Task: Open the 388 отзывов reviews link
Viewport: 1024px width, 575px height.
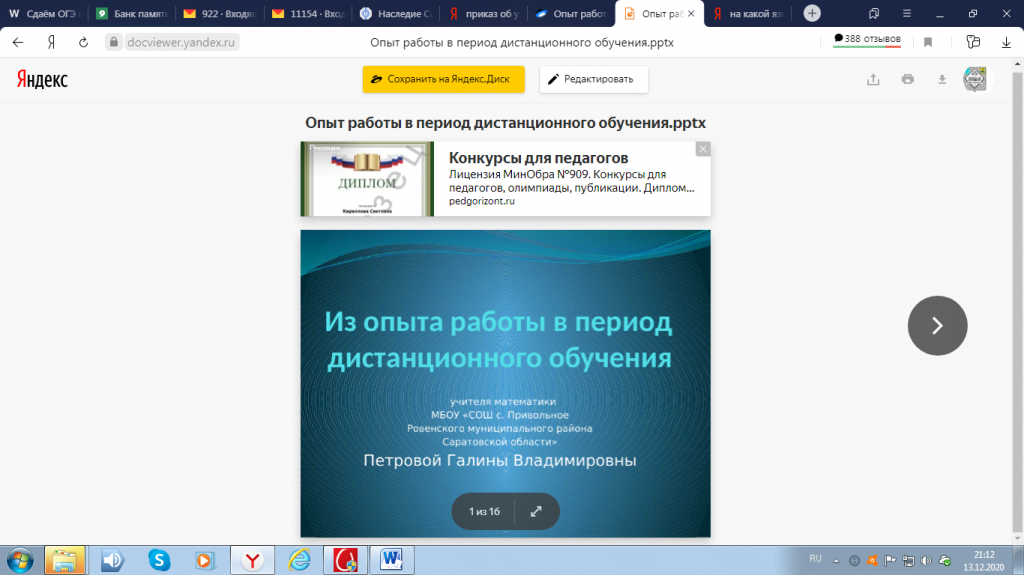Action: [x=867, y=39]
